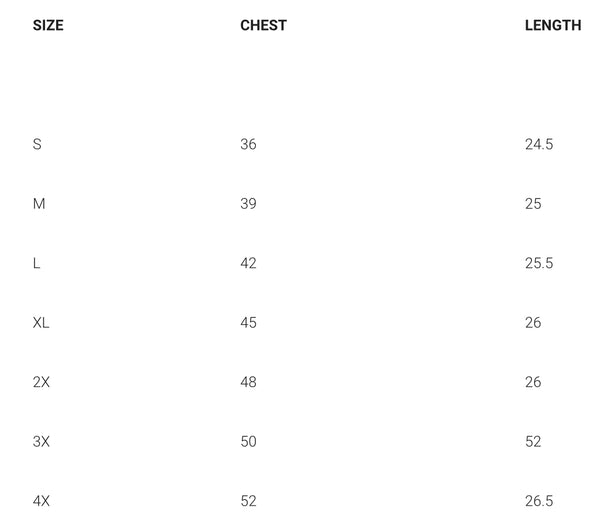600x531 pixels.
Task: Select the 3X size row label
Action: pos(41,441)
